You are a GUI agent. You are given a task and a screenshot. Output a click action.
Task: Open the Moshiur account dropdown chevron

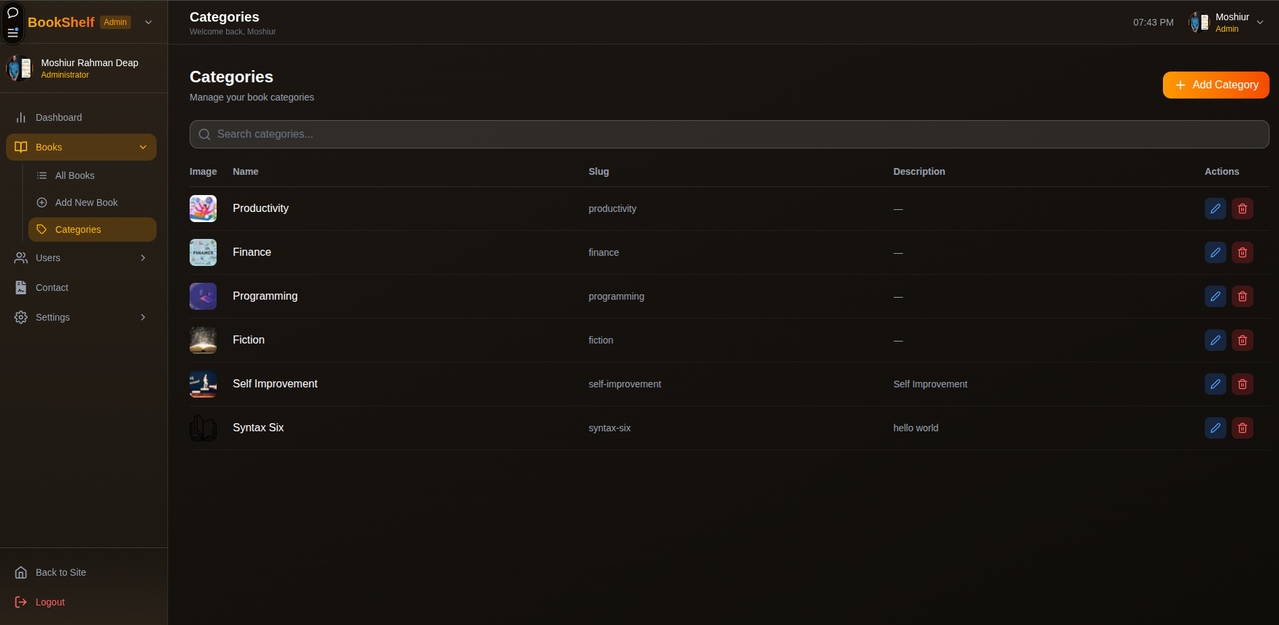1260,22
